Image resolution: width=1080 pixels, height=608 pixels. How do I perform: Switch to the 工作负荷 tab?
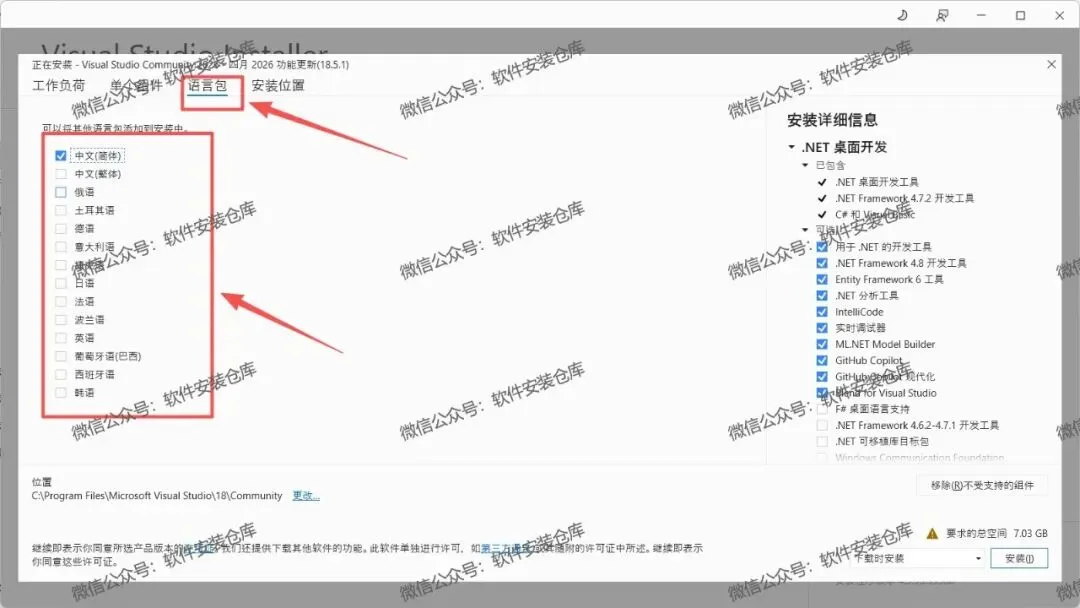(59, 85)
